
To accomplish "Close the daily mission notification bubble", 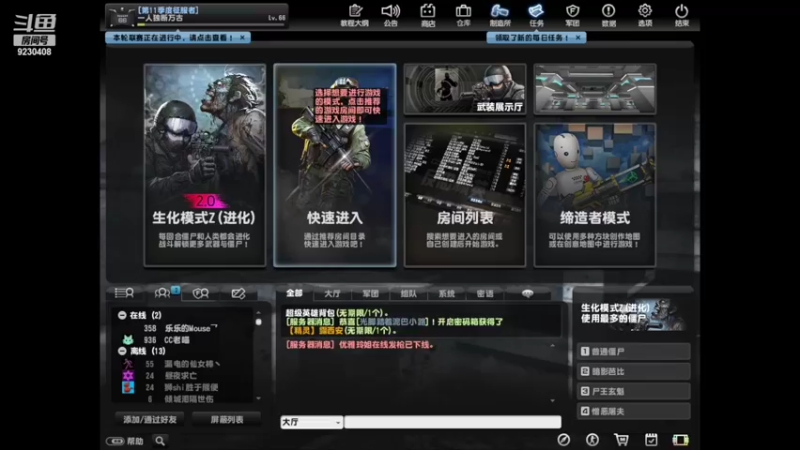I will 578,38.
